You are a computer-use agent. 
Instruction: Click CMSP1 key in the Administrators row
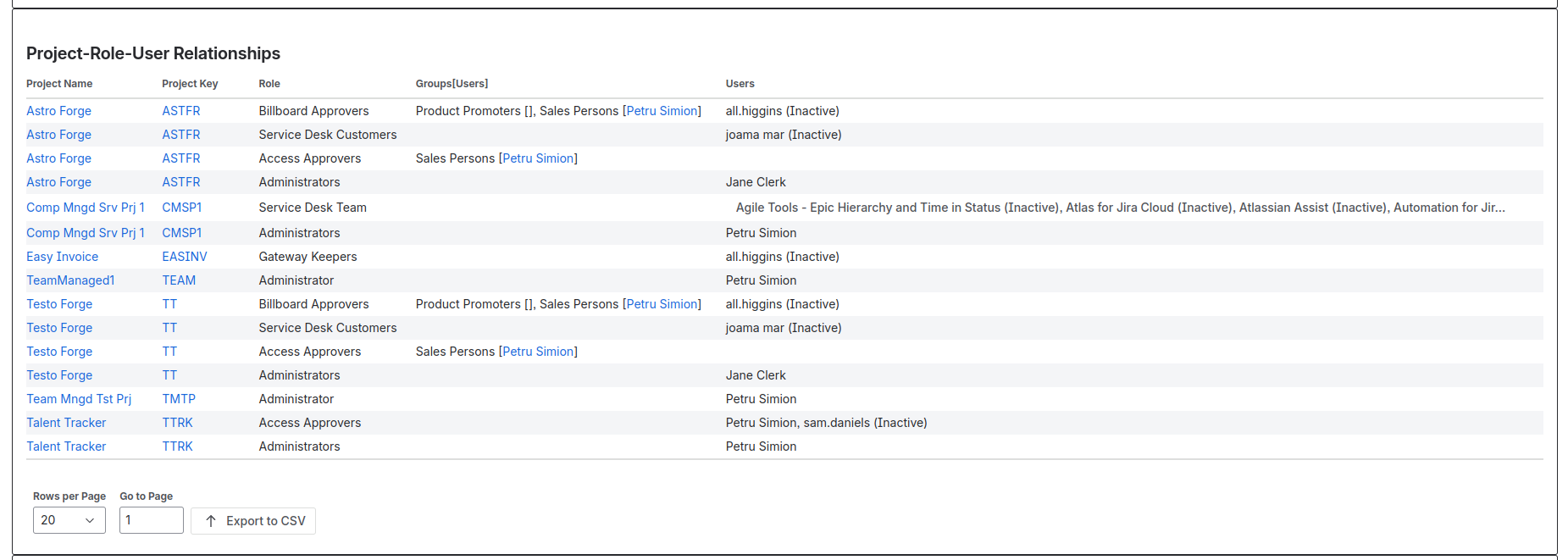click(182, 233)
